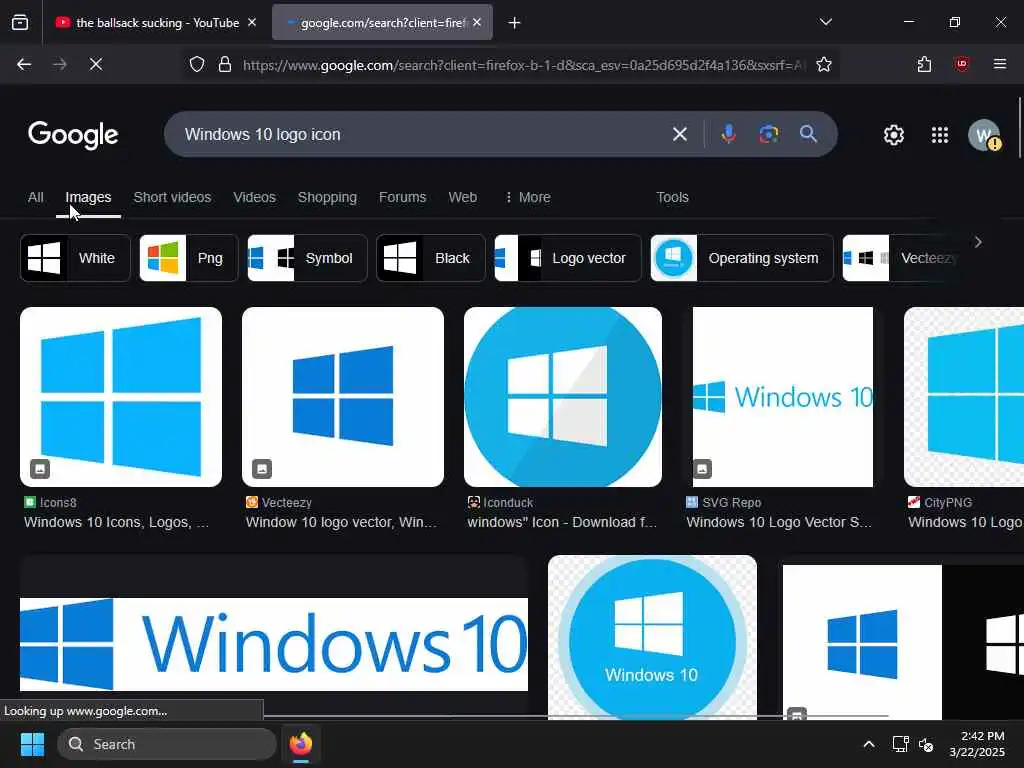
Task: Show hidden system tray icons
Action: pos(869,744)
